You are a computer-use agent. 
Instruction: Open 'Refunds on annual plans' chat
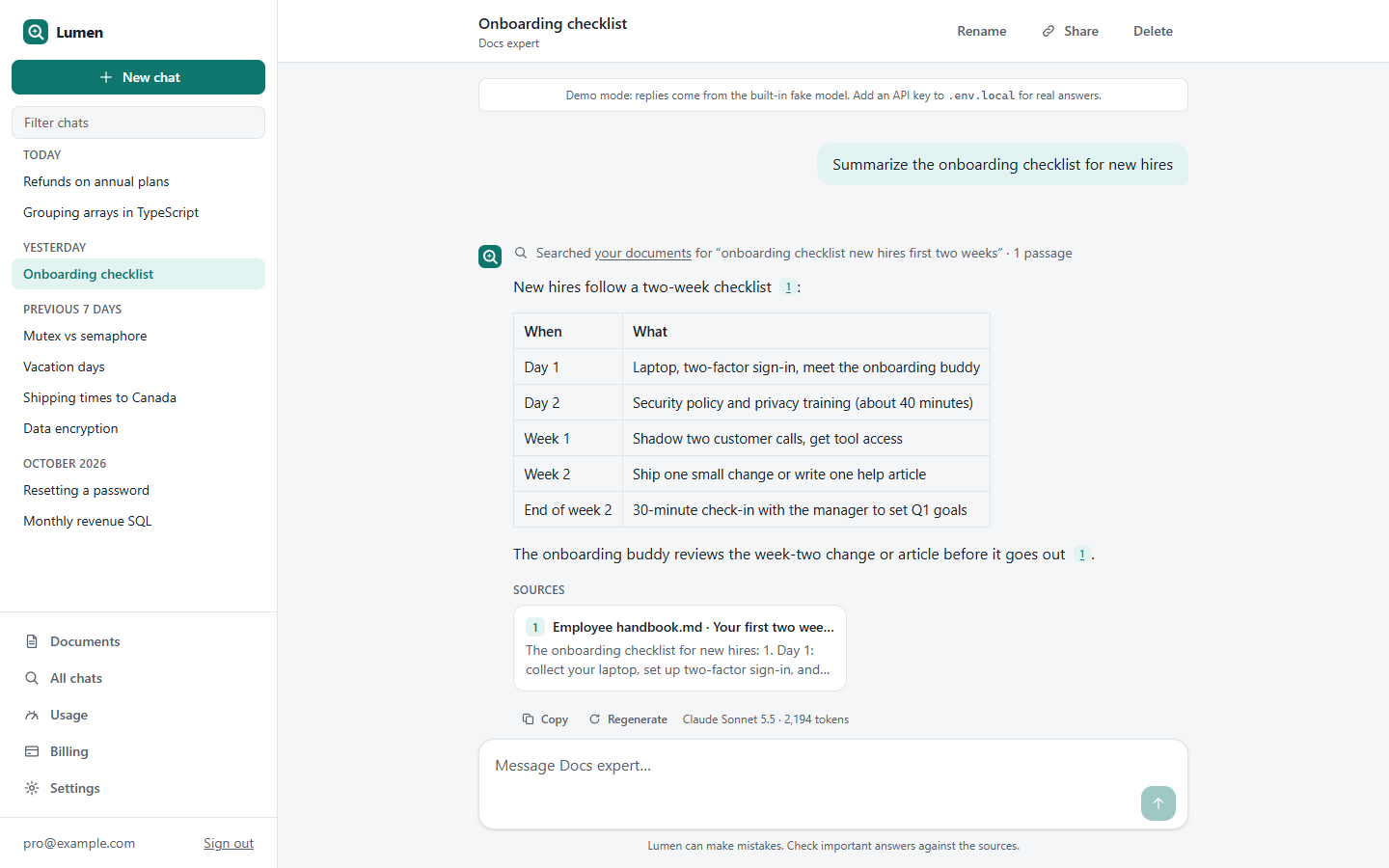(138, 181)
